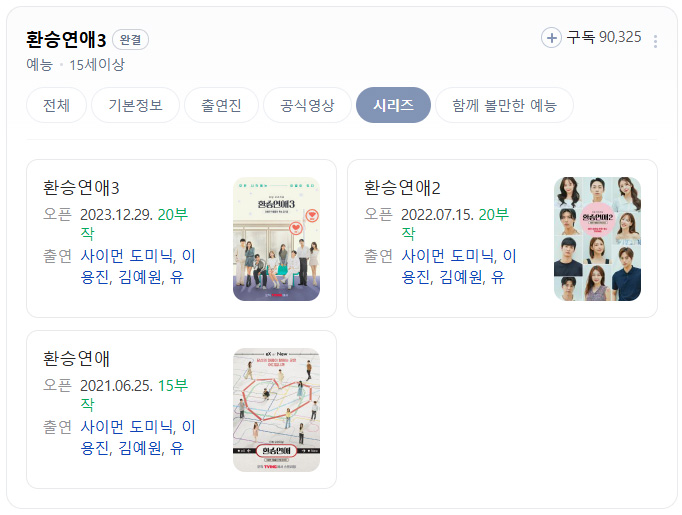
Task: Select the 전체 tab
Action: tap(57, 105)
